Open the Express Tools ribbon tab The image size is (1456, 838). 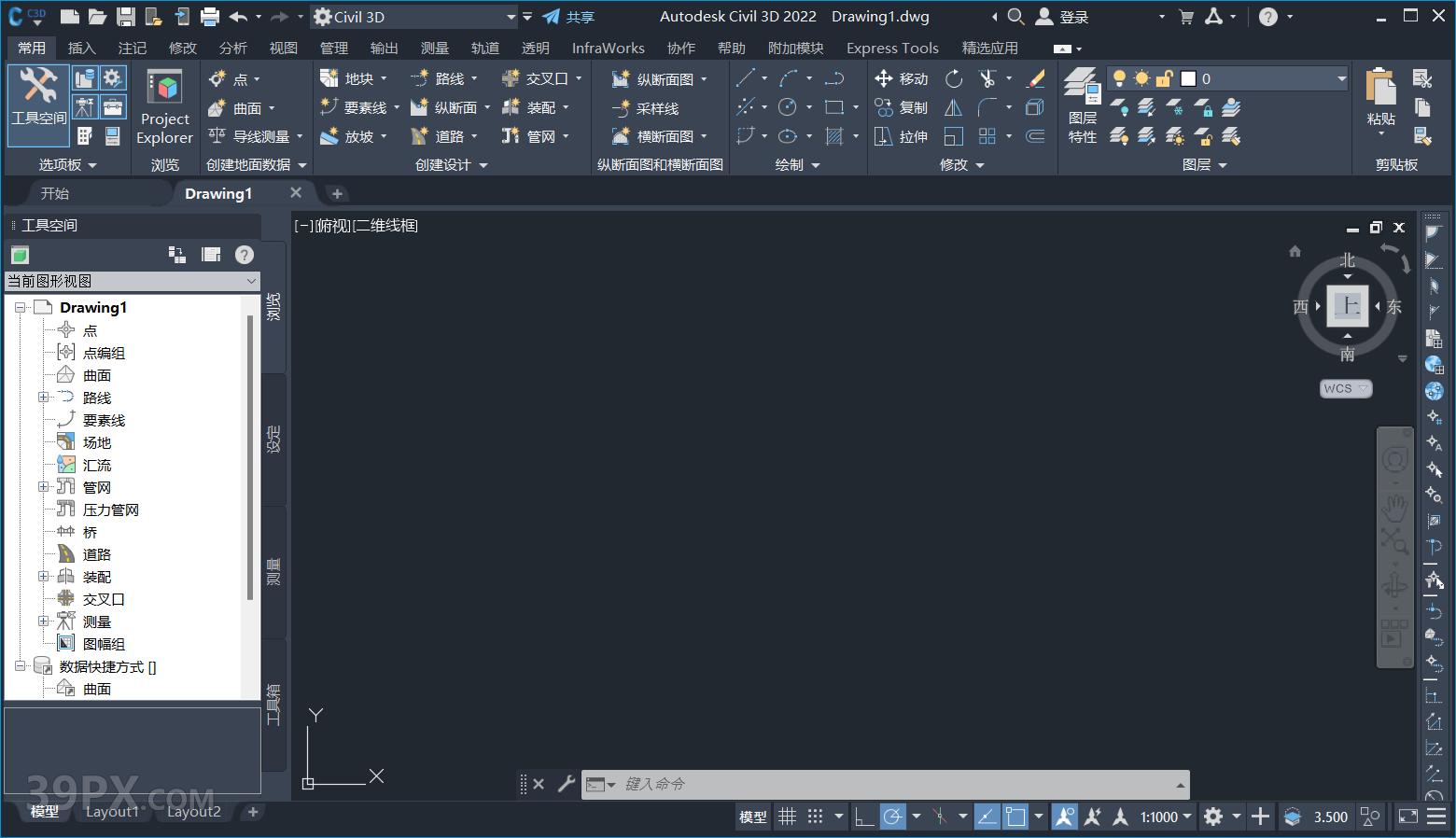(892, 48)
